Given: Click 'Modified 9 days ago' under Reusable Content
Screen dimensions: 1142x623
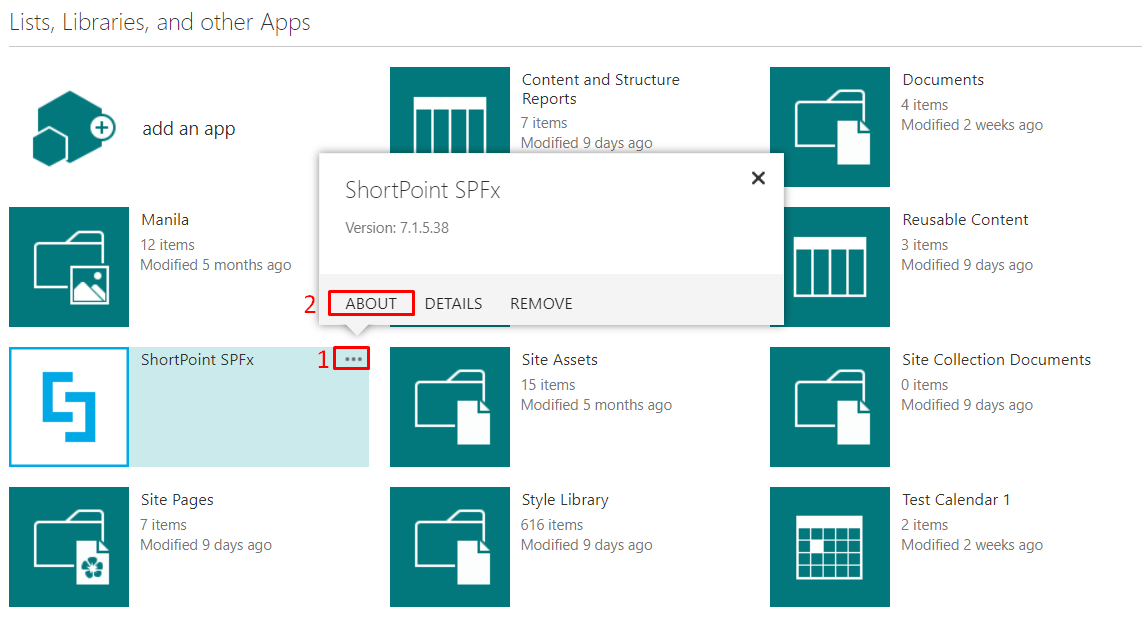Looking at the screenshot, I should coord(967,265).
